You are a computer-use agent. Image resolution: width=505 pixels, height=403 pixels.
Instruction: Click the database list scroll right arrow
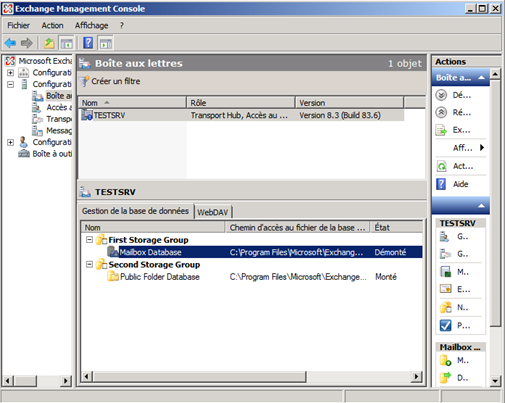coord(416,377)
